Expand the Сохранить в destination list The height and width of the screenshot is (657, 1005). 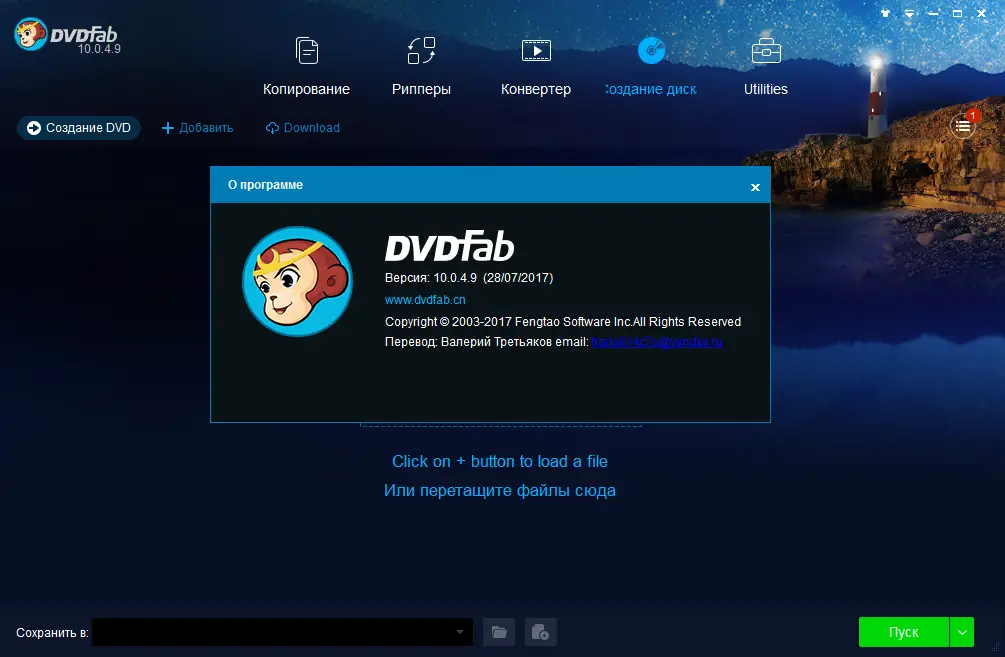461,632
